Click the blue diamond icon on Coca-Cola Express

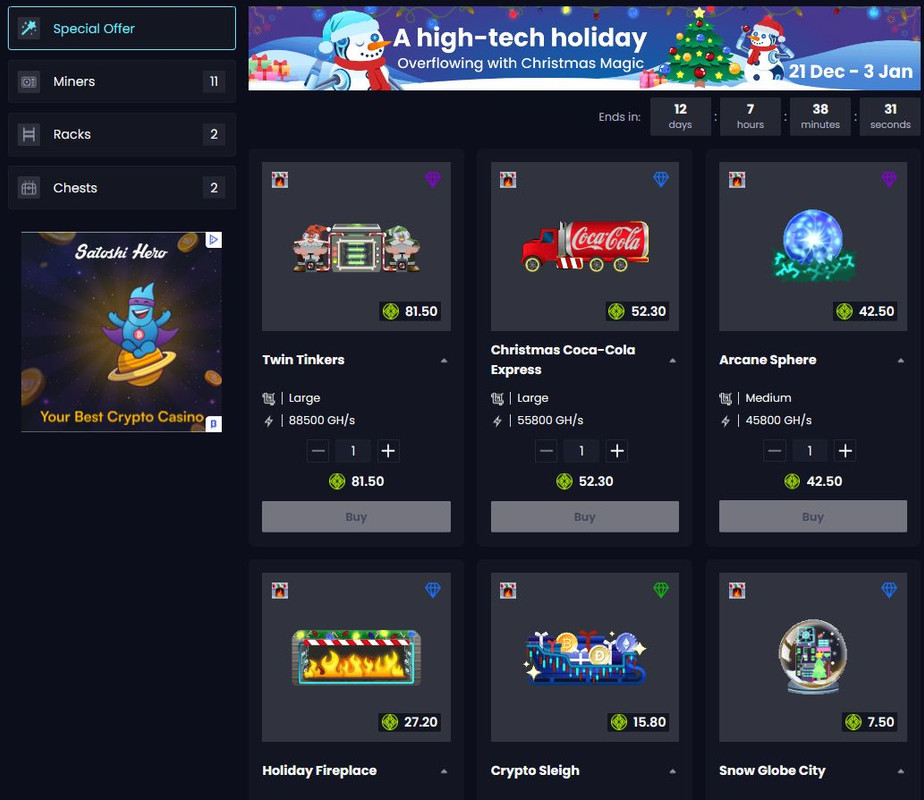[661, 179]
